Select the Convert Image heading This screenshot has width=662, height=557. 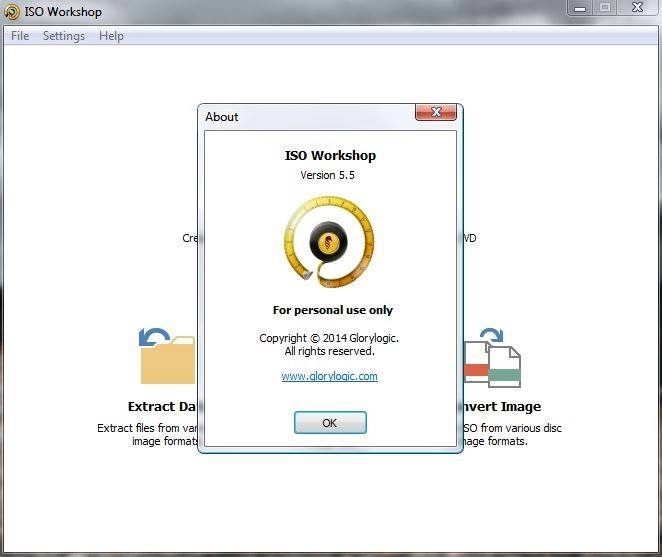coord(500,407)
